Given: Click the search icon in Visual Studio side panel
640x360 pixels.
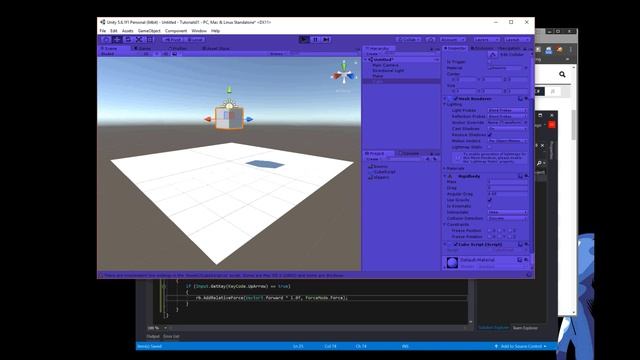Looking at the screenshot, I should coord(539,163).
